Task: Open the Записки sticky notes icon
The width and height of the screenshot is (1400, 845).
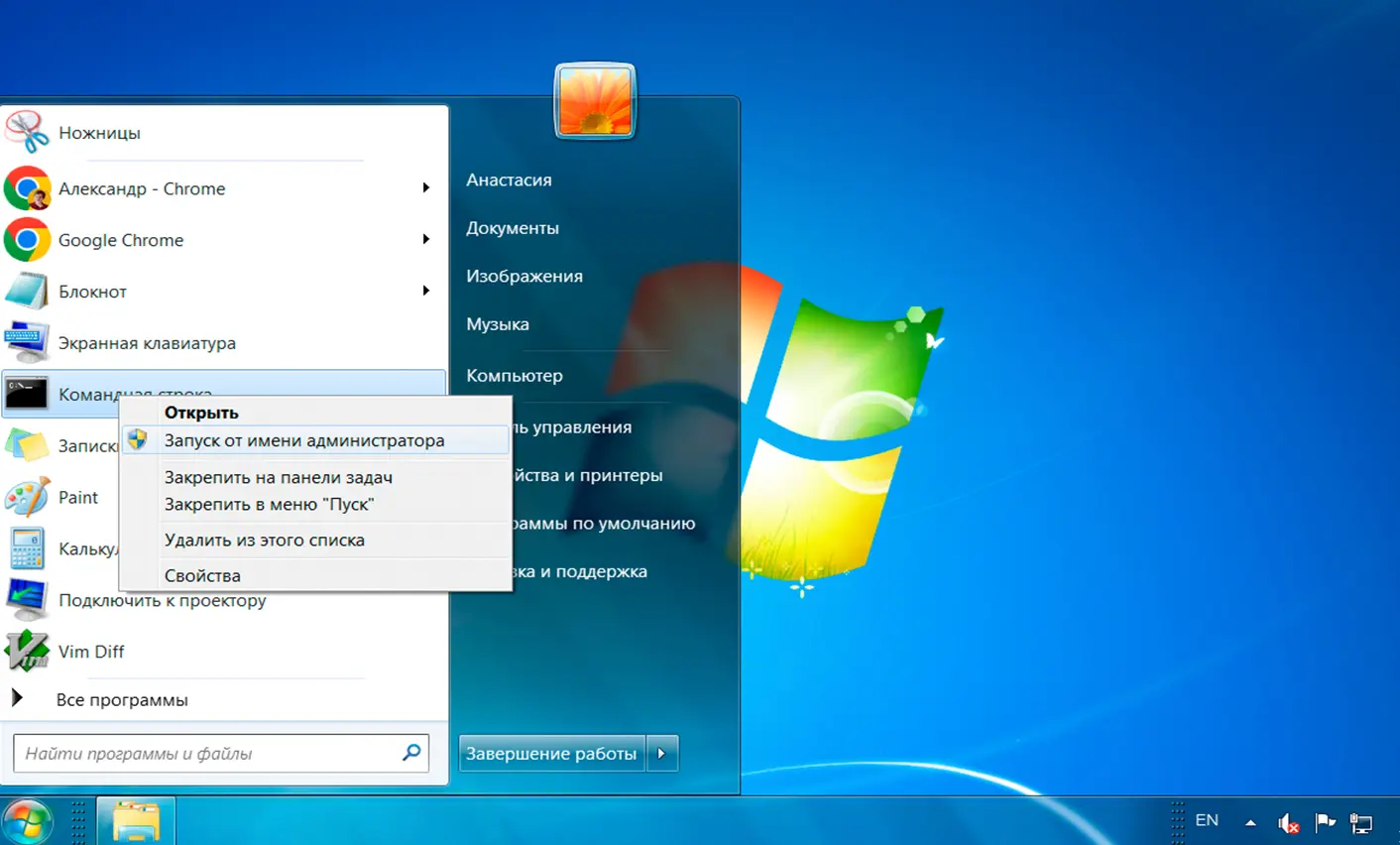Action: 27,445
